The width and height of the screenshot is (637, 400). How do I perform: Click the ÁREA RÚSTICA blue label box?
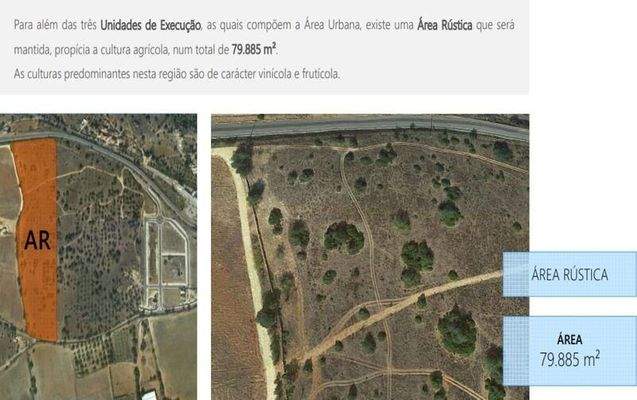click(x=570, y=274)
